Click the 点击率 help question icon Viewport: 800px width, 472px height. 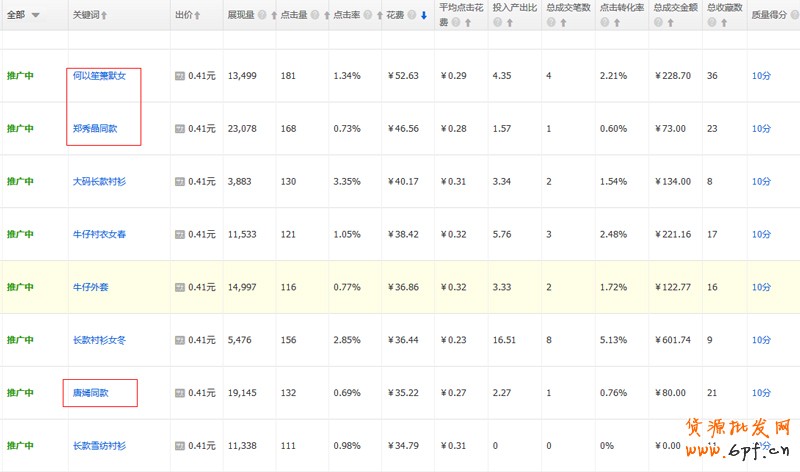[368, 15]
